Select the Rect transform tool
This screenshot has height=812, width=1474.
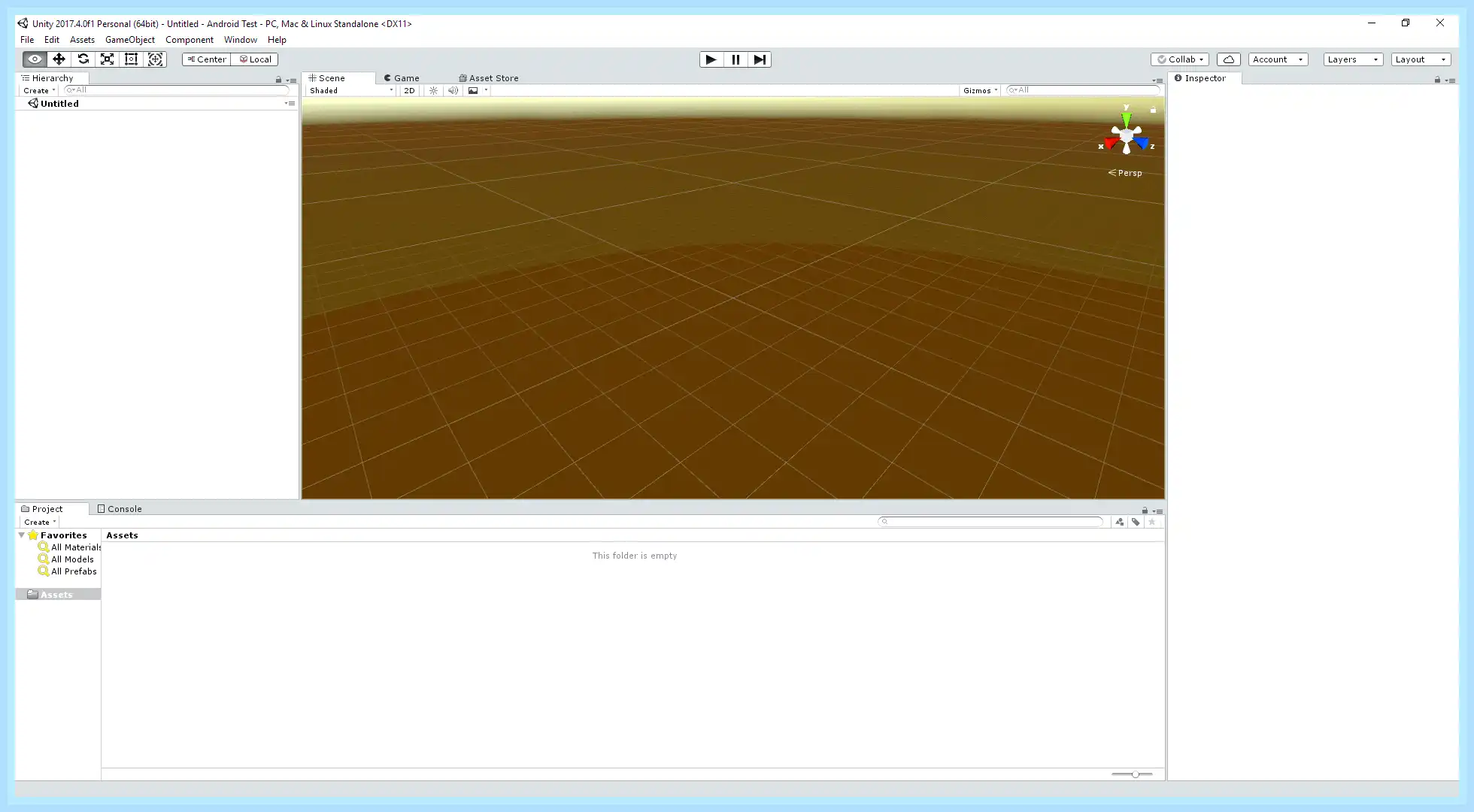(131, 59)
